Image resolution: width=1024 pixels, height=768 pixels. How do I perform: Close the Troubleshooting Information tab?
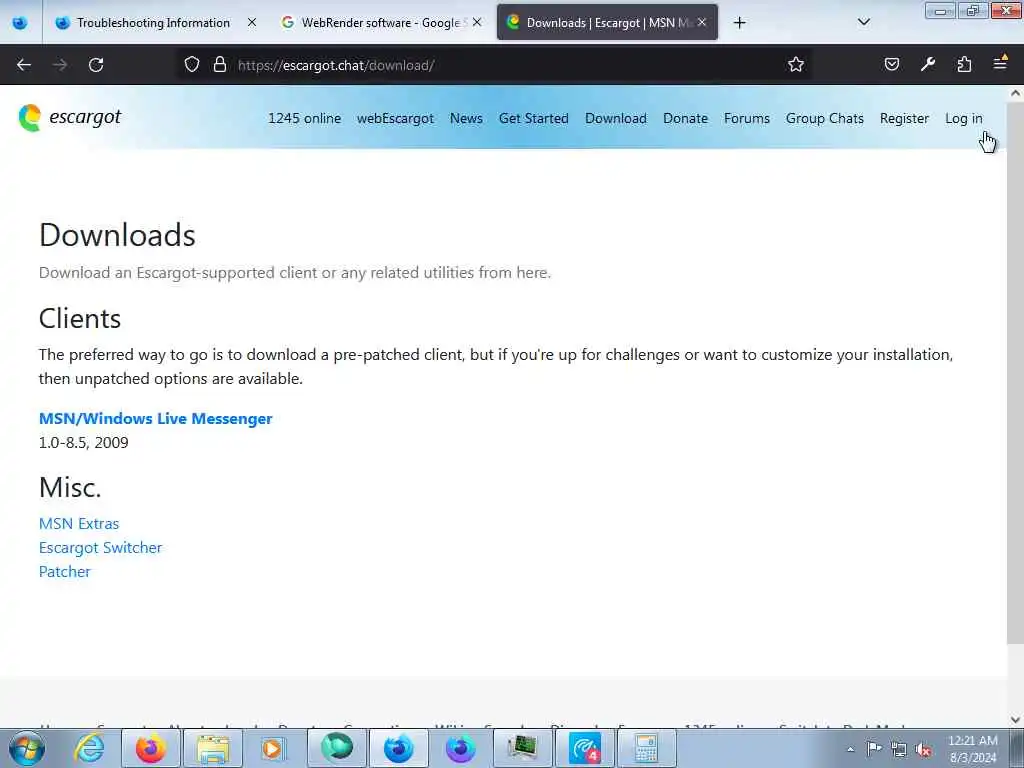pyautogui.click(x=251, y=22)
